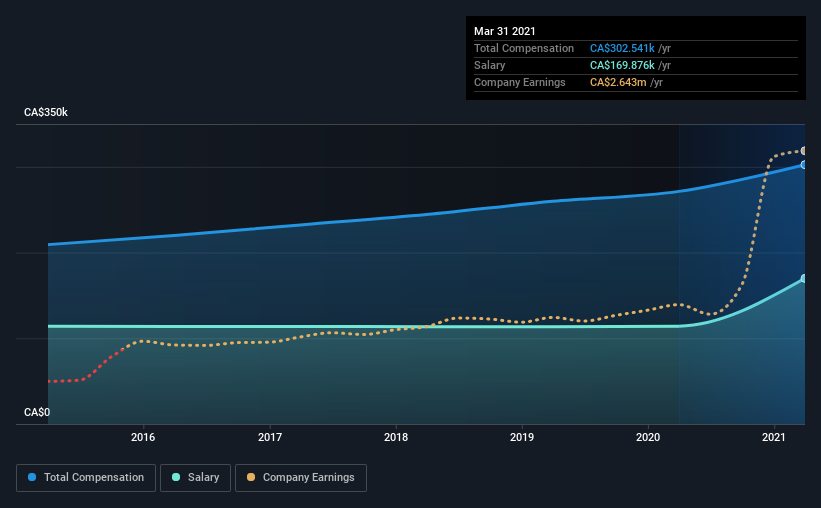Click the Company Earnings endpoint marker
Viewport: 821px width, 508px height.
coord(804,151)
